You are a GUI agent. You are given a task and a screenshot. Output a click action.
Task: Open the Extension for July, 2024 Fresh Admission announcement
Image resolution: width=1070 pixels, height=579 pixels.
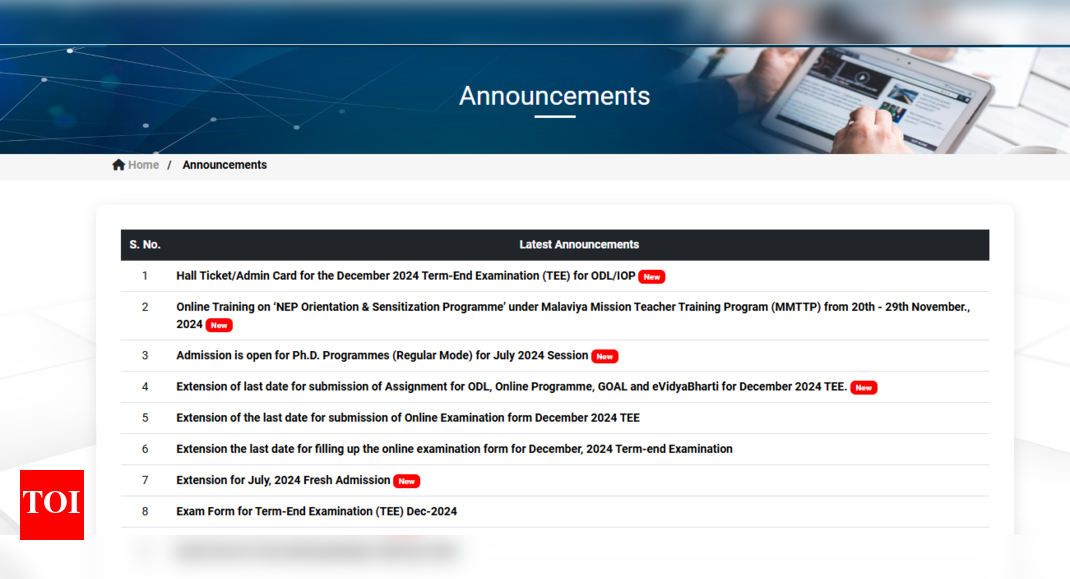coord(283,480)
